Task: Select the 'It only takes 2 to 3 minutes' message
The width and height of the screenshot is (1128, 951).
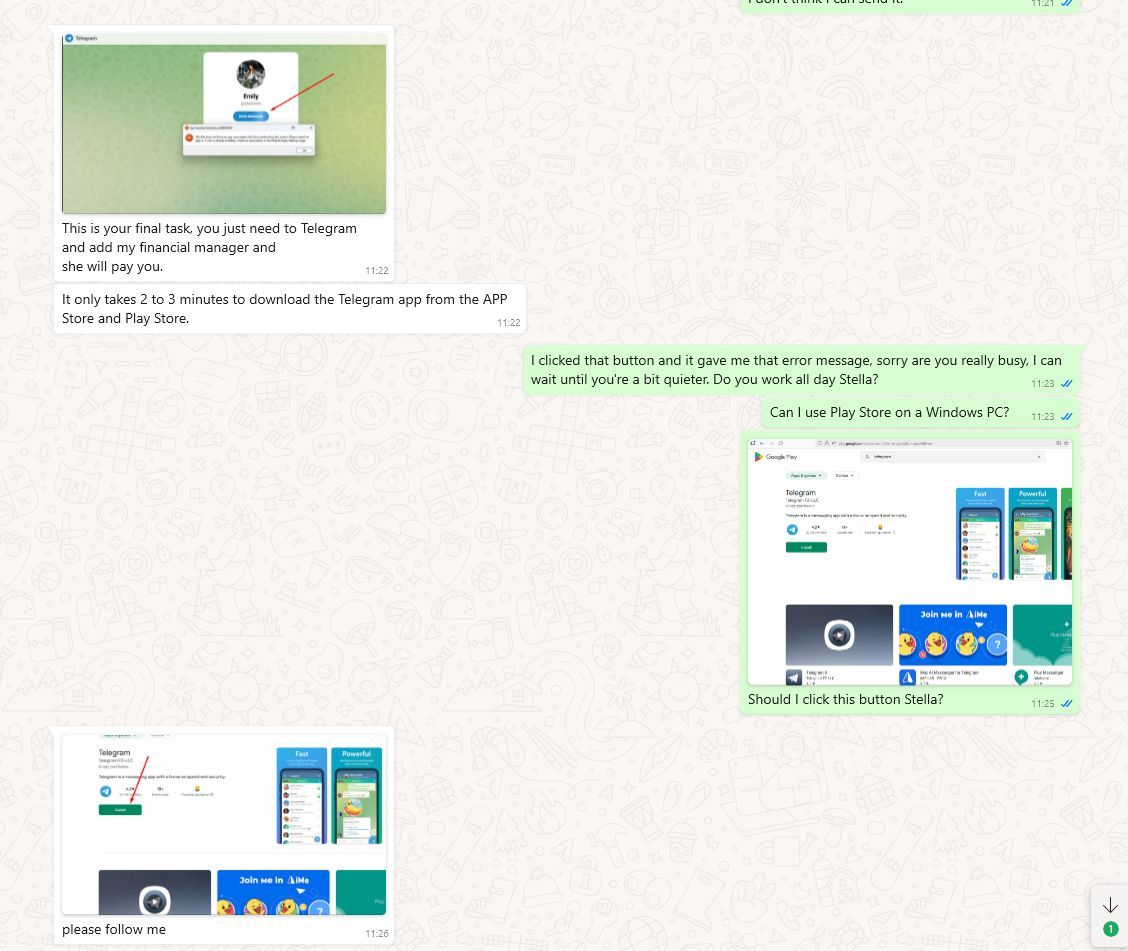Action: (x=285, y=308)
